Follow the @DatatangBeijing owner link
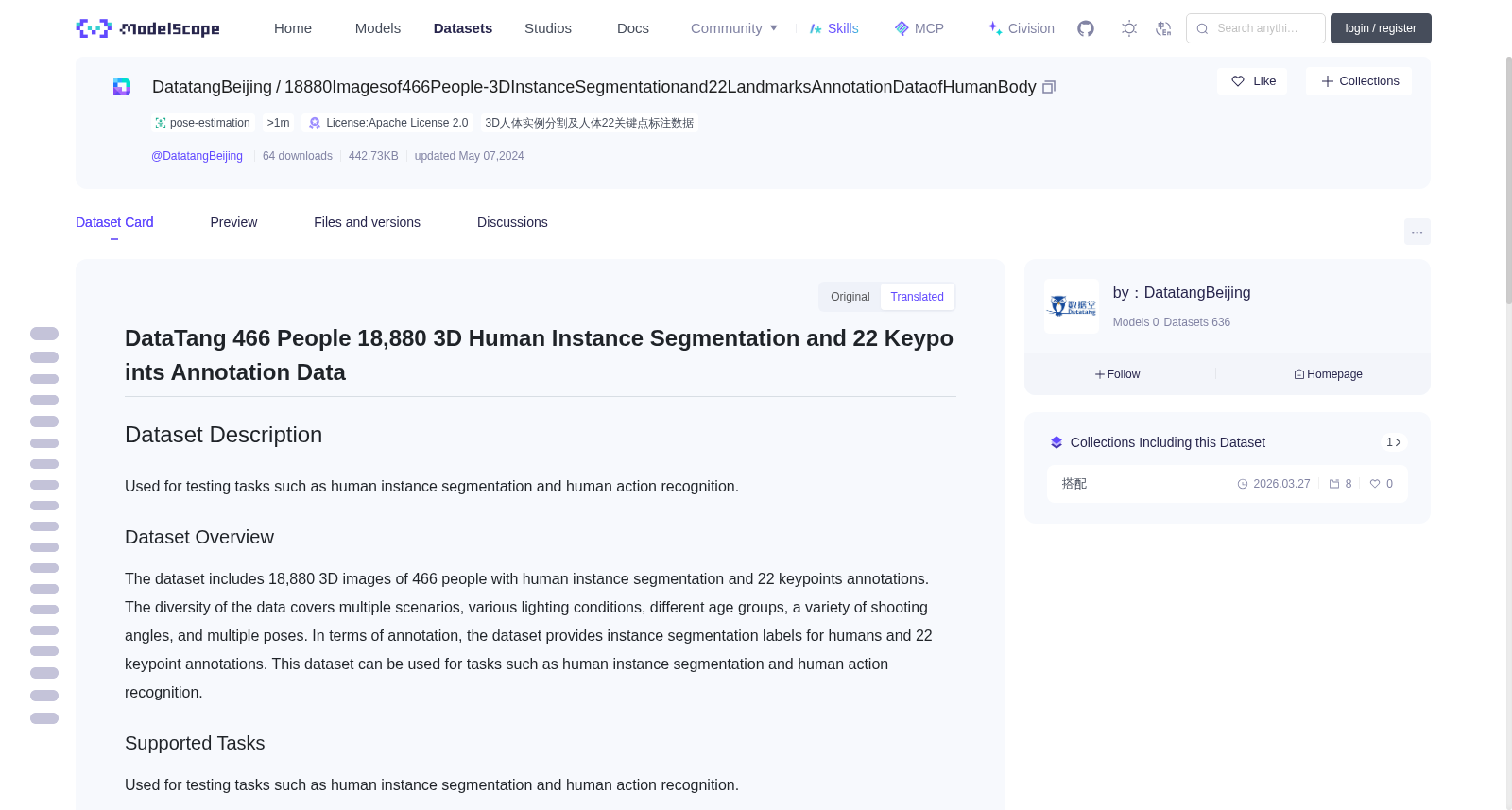 click(x=197, y=156)
